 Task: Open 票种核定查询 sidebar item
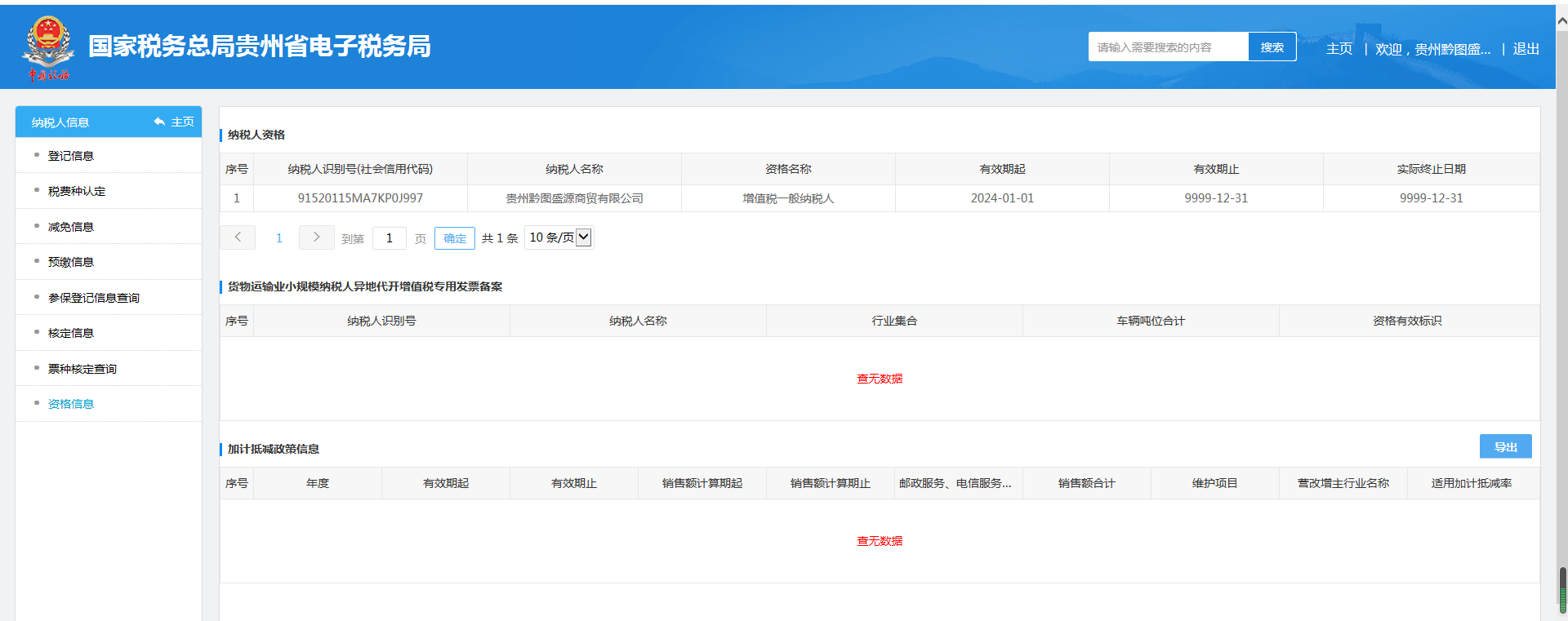(x=82, y=369)
